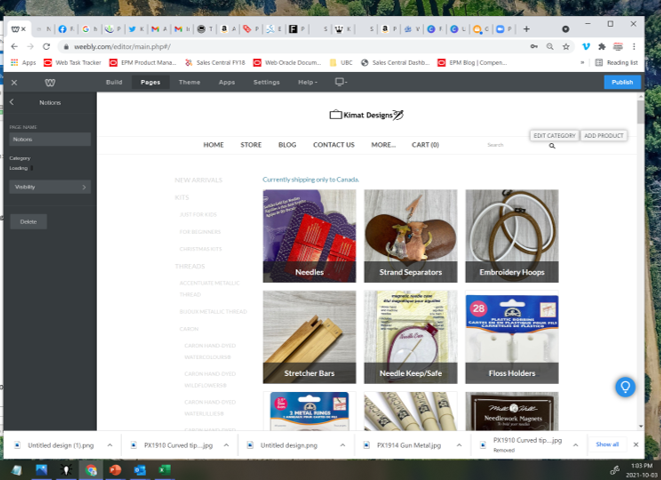661x480 pixels.
Task: Click the Edit Category button
Action: (554, 135)
